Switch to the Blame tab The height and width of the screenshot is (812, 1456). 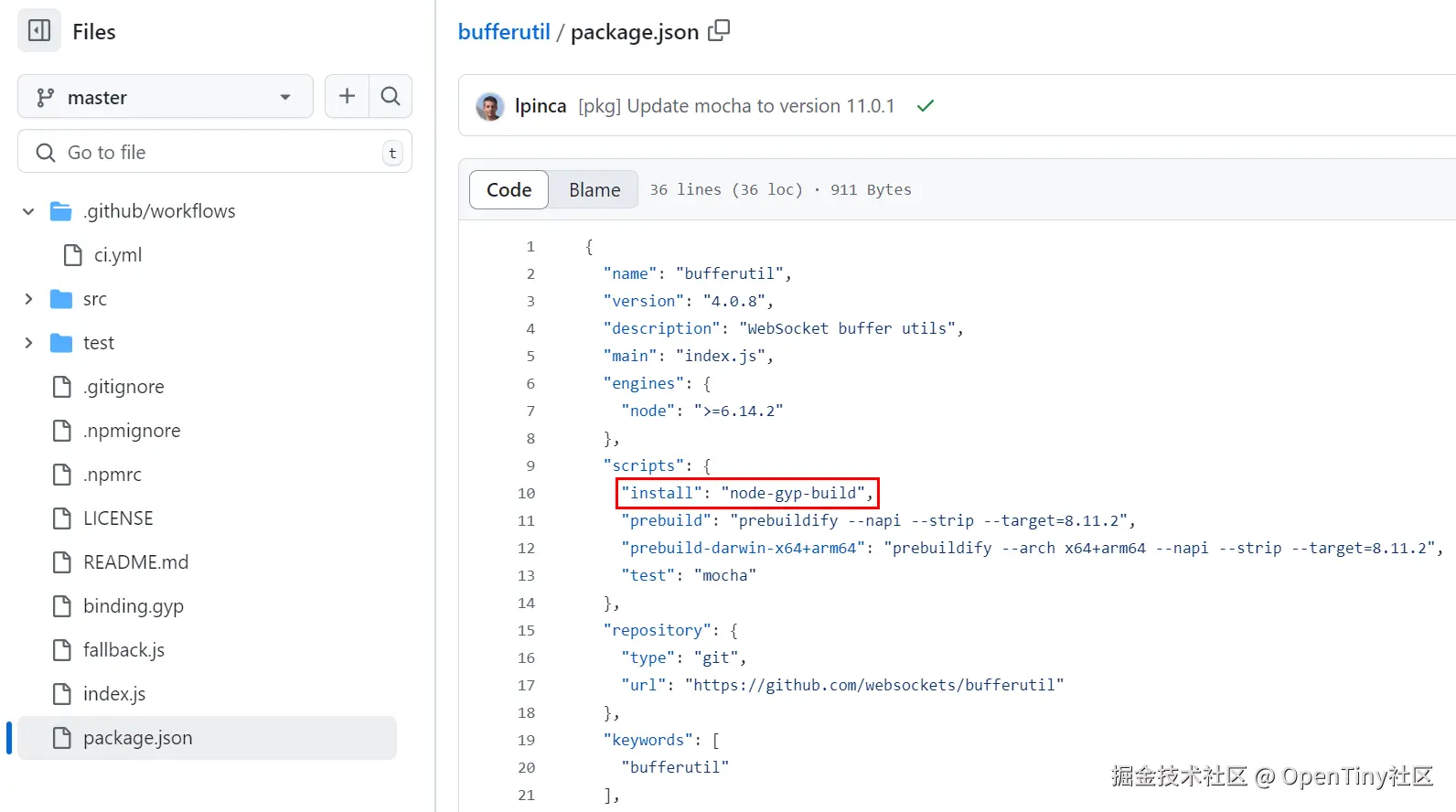594,189
